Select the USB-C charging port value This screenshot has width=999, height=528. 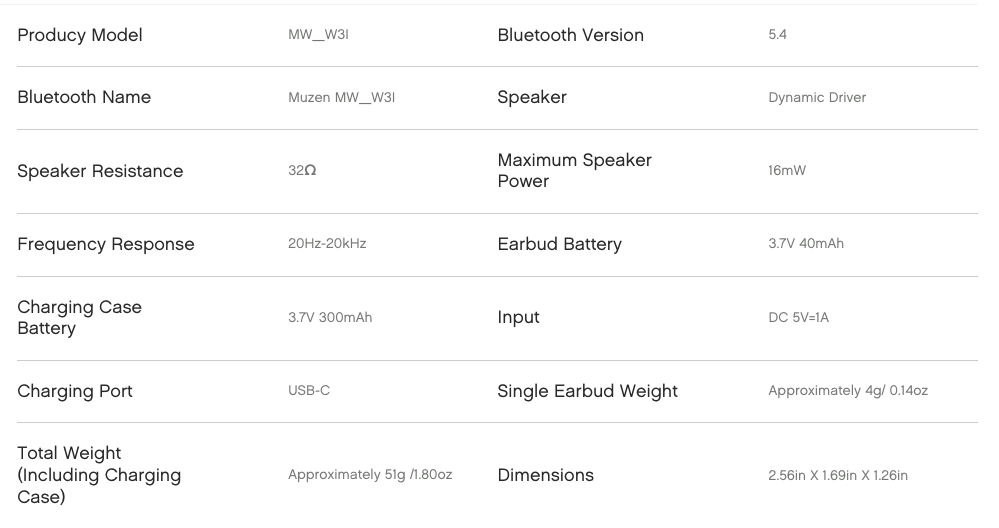(x=309, y=390)
